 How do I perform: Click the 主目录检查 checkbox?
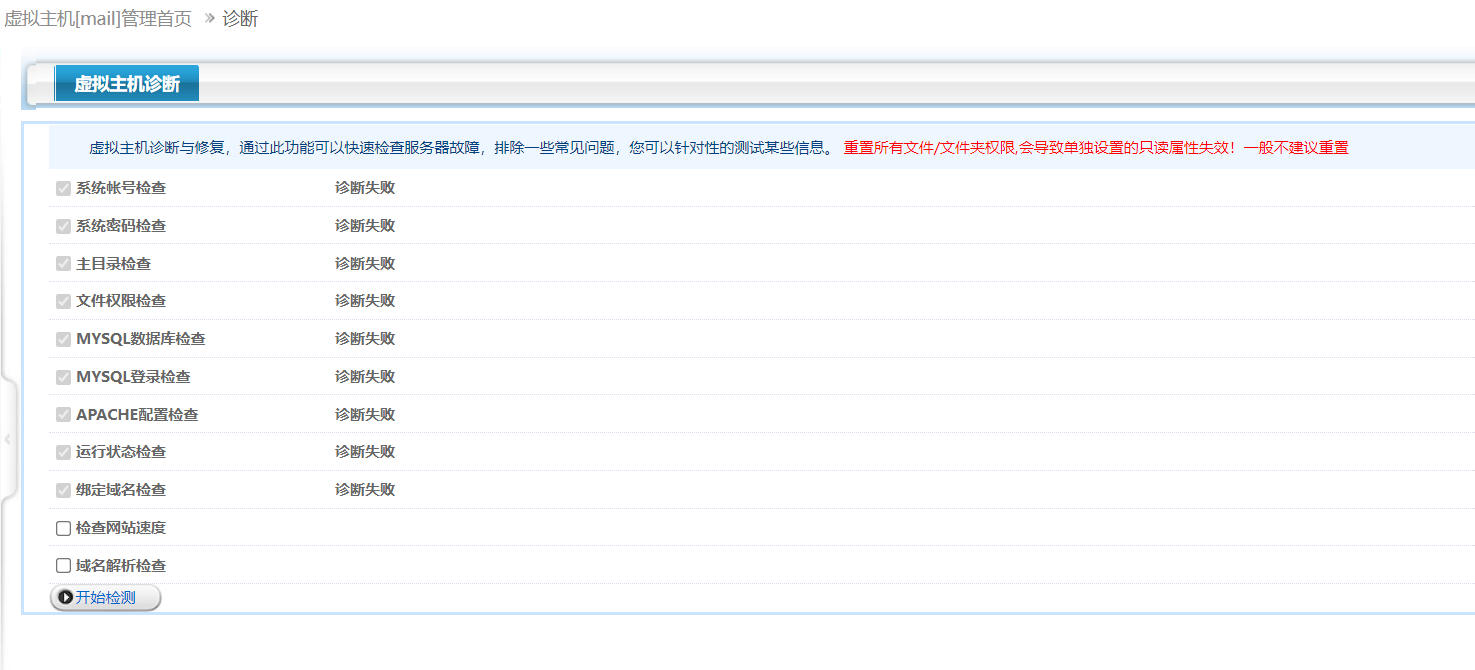pyautogui.click(x=63, y=263)
